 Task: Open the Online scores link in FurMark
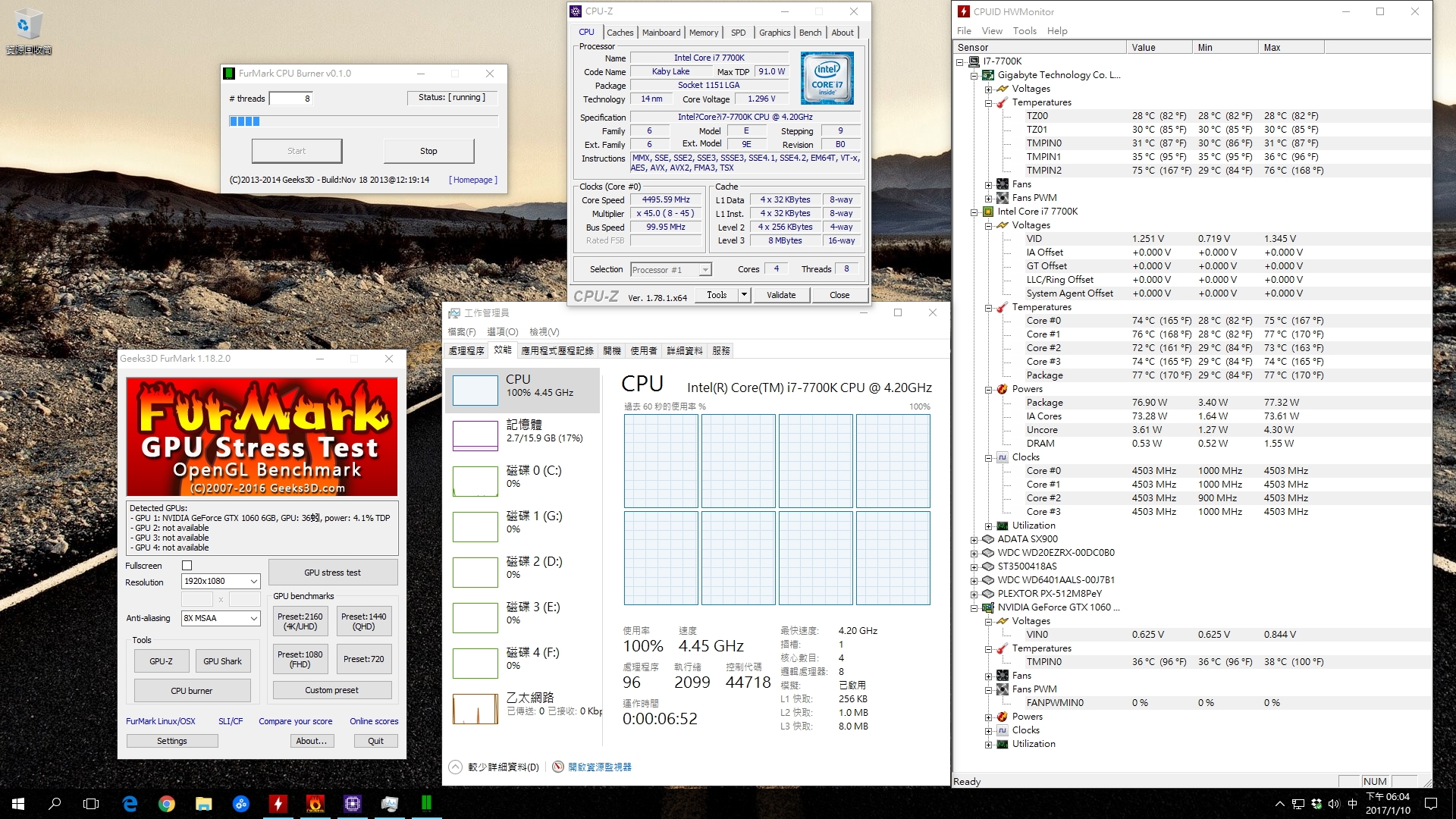(x=374, y=721)
